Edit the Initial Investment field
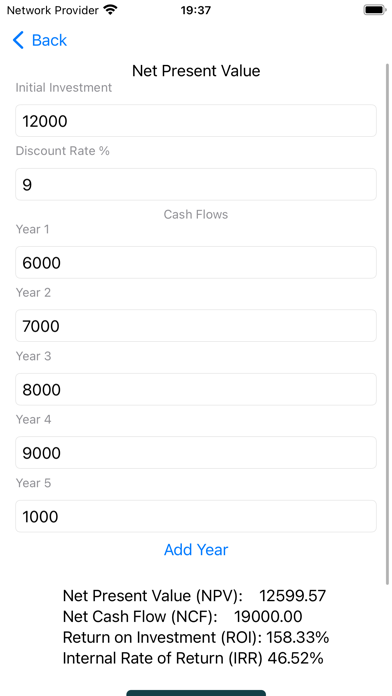This screenshot has height=696, width=392. pyautogui.click(x=196, y=121)
